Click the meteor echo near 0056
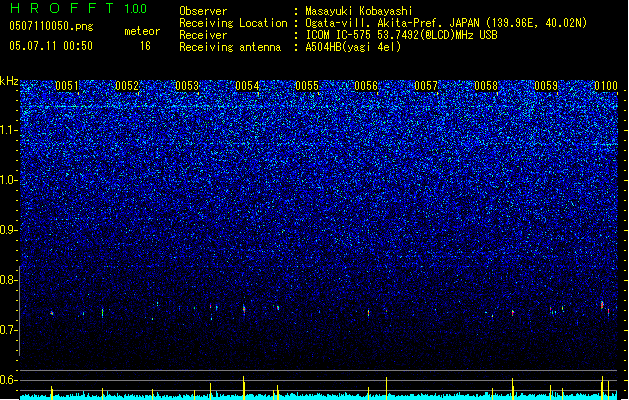The height and width of the screenshot is (400, 629). click(x=368, y=313)
